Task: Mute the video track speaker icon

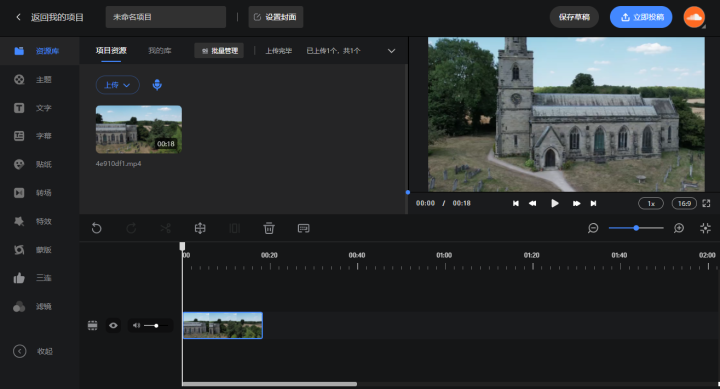Action: click(136, 326)
